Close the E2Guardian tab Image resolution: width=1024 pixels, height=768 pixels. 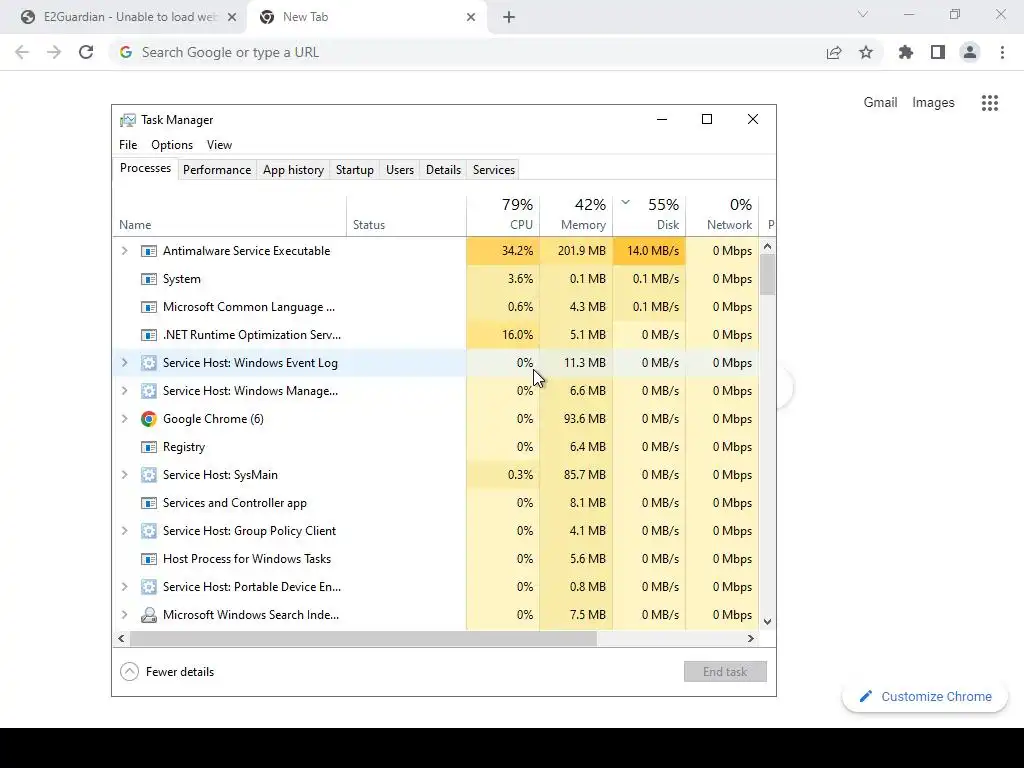point(232,18)
